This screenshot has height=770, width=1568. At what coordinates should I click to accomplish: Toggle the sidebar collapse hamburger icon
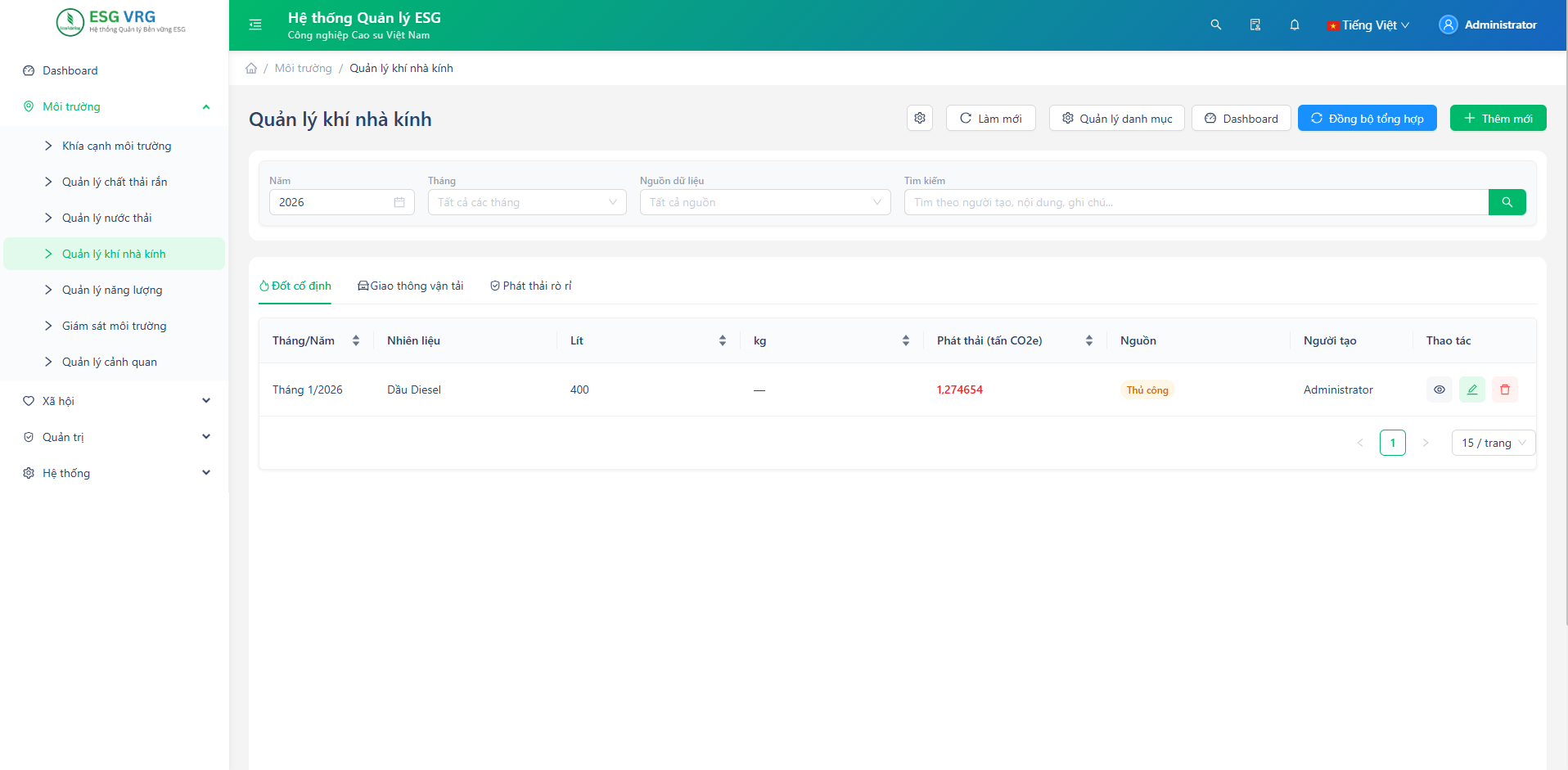point(255,25)
